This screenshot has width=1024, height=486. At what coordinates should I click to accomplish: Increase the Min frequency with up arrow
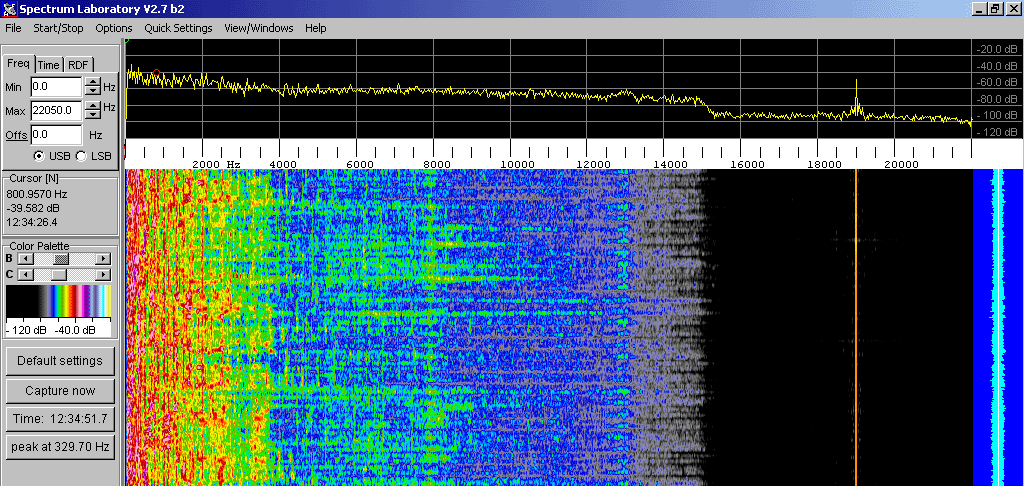point(92,83)
